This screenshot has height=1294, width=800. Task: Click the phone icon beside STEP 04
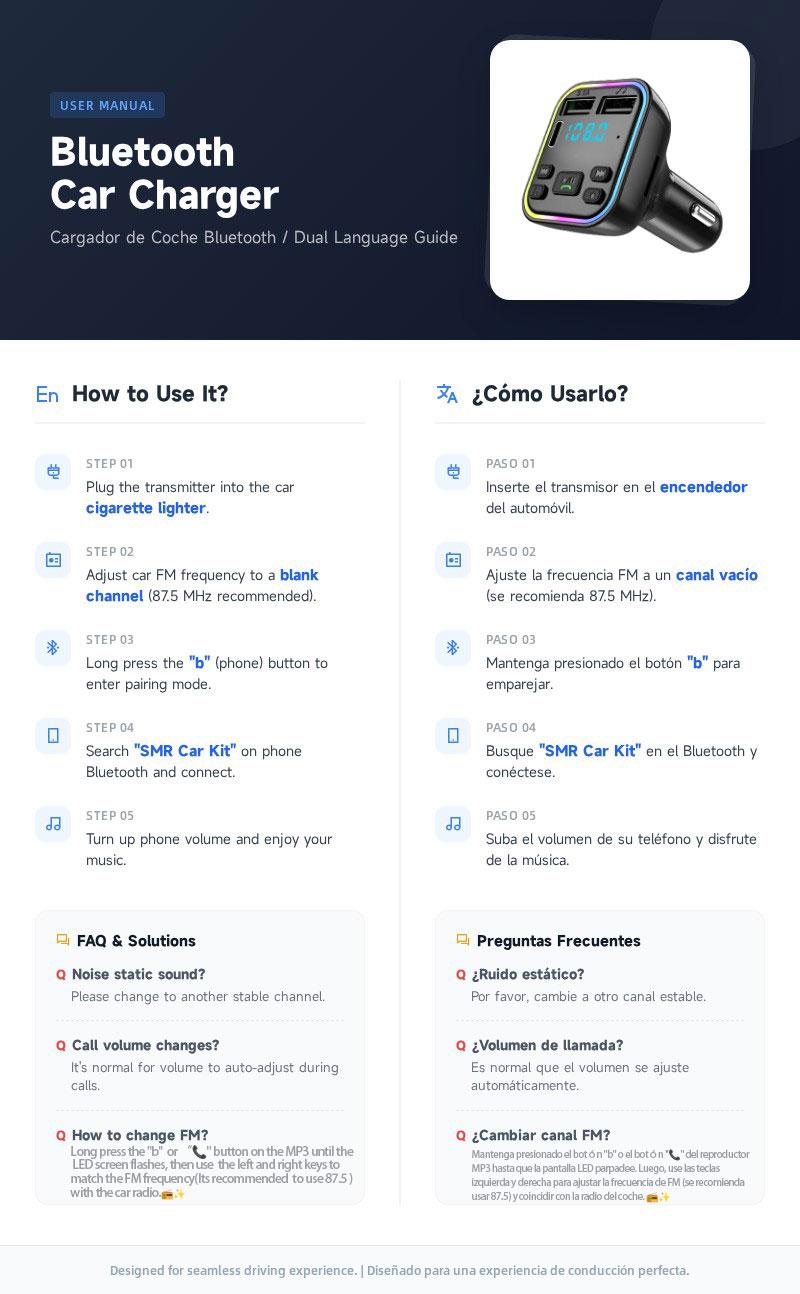(53, 736)
